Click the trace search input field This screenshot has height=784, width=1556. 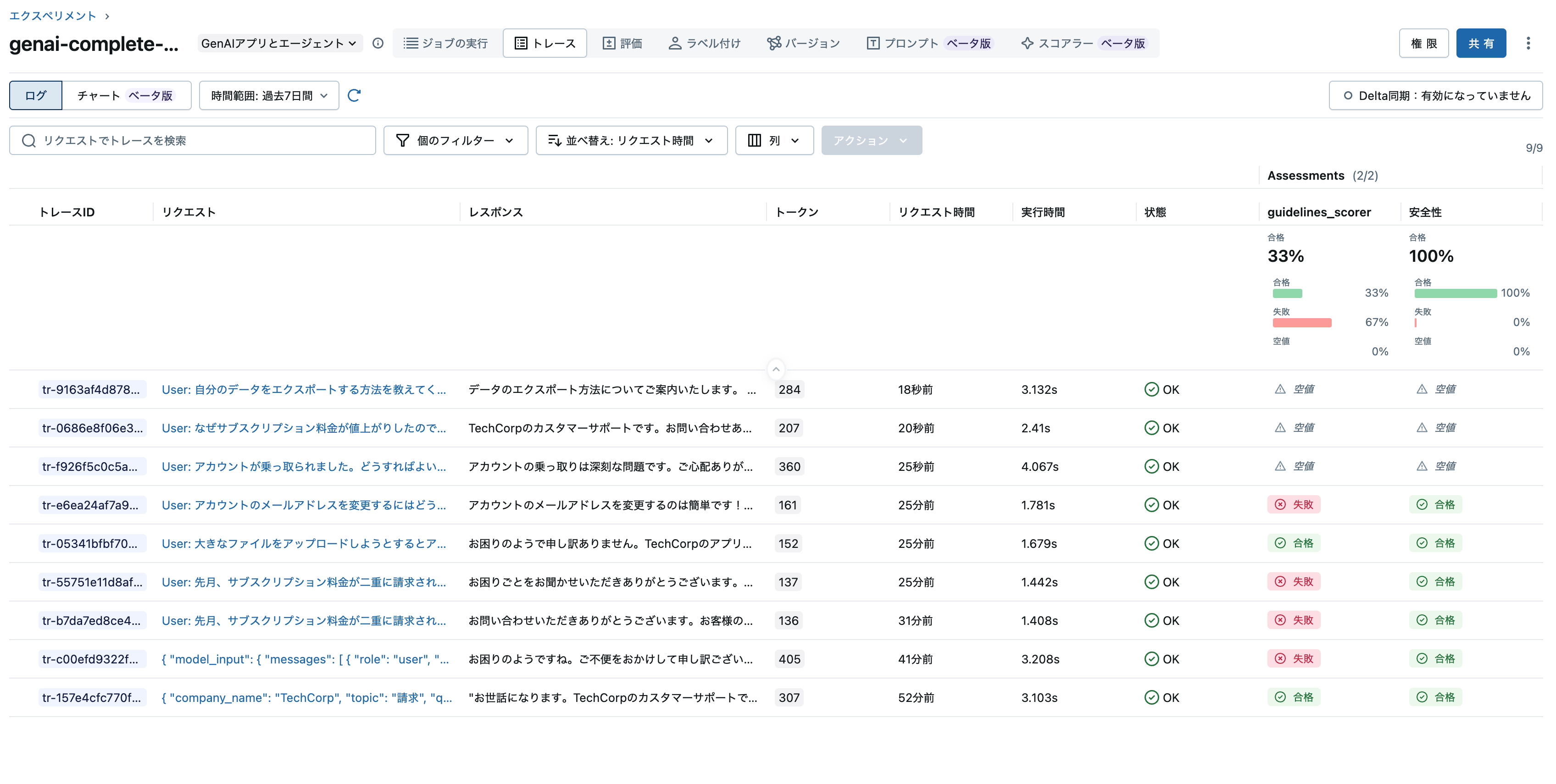point(192,140)
